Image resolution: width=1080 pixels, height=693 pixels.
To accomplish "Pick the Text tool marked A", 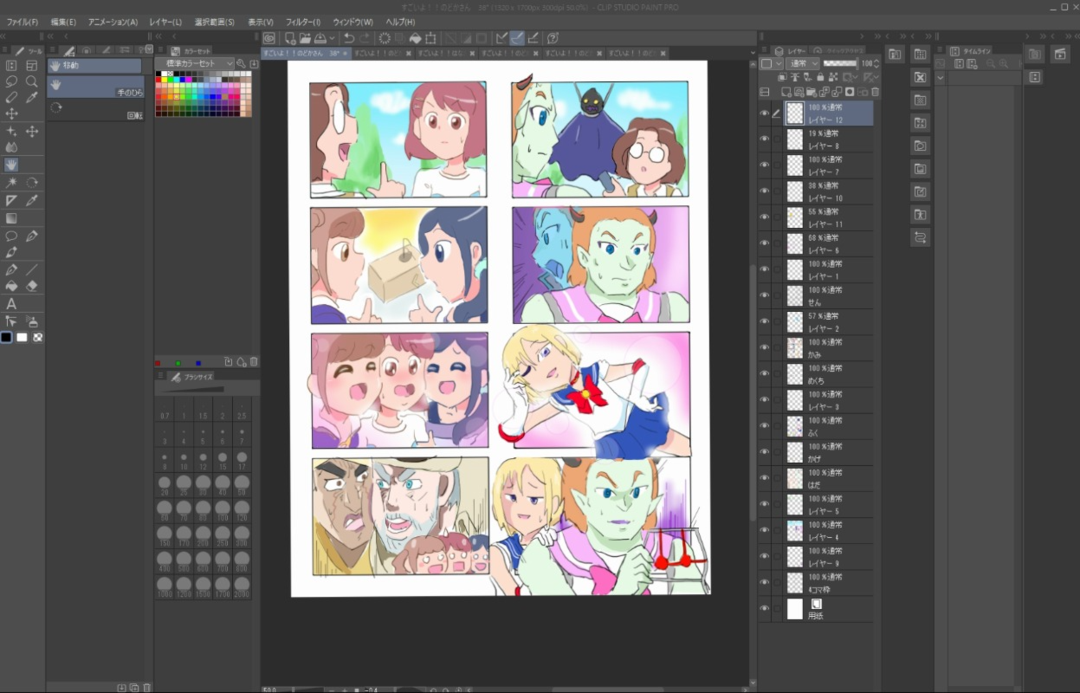I will click(x=11, y=304).
